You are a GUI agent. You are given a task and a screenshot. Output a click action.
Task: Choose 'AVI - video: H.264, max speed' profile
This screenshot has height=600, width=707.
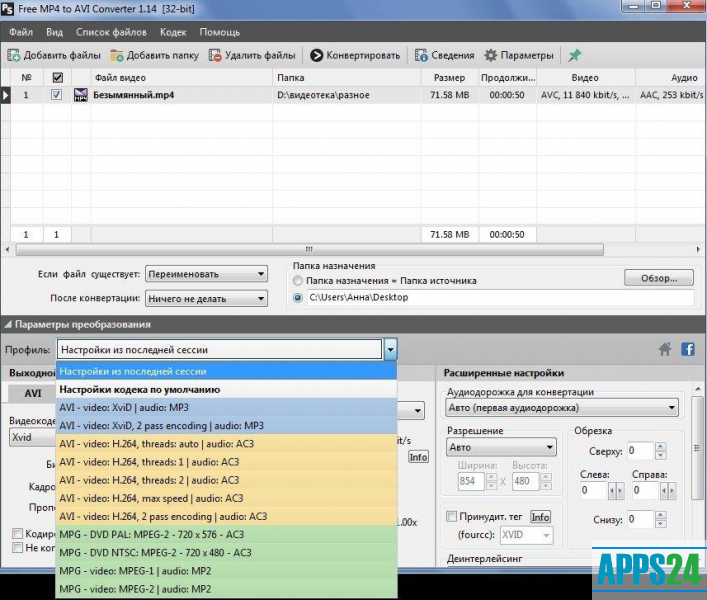(150, 498)
